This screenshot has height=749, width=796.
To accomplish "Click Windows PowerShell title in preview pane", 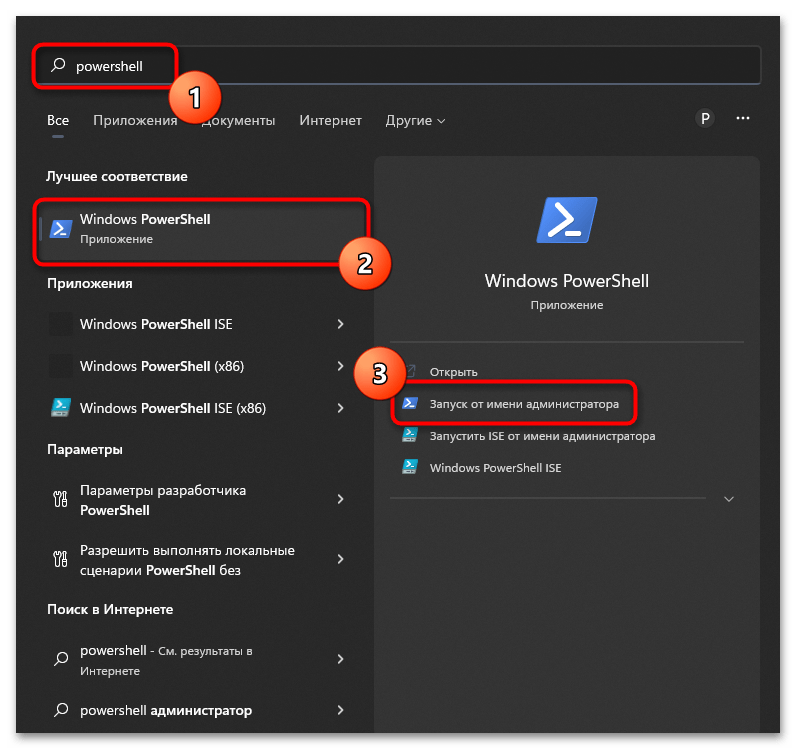I will click(x=567, y=281).
